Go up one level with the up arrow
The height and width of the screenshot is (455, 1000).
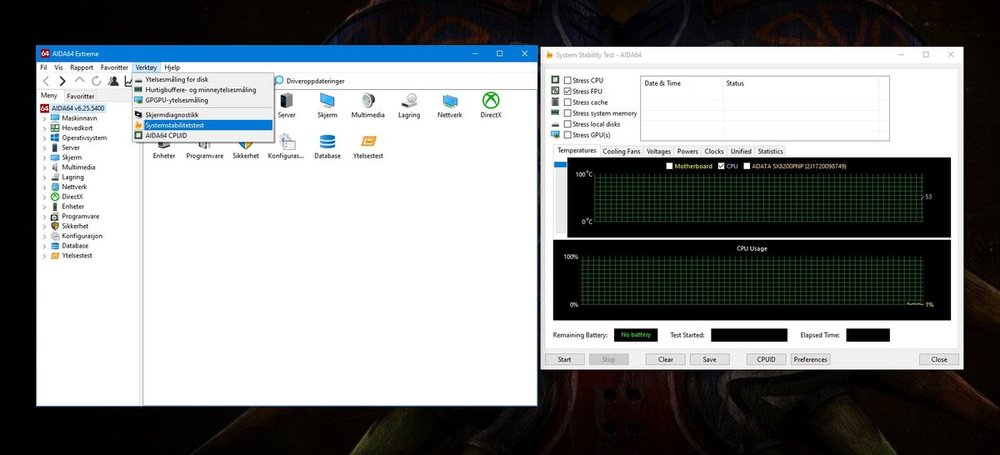(79, 80)
